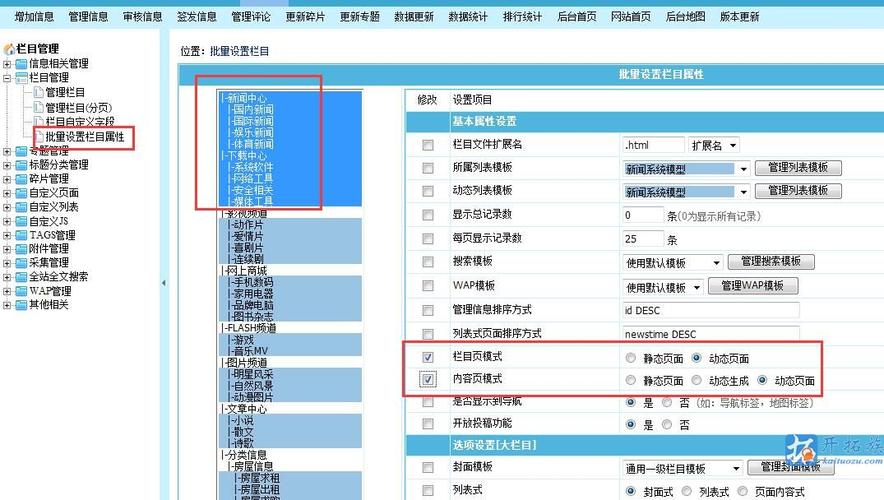The height and width of the screenshot is (500, 884).
Task: Check the 栏目文件扩展名 modify checkbox
Action: pos(428,145)
